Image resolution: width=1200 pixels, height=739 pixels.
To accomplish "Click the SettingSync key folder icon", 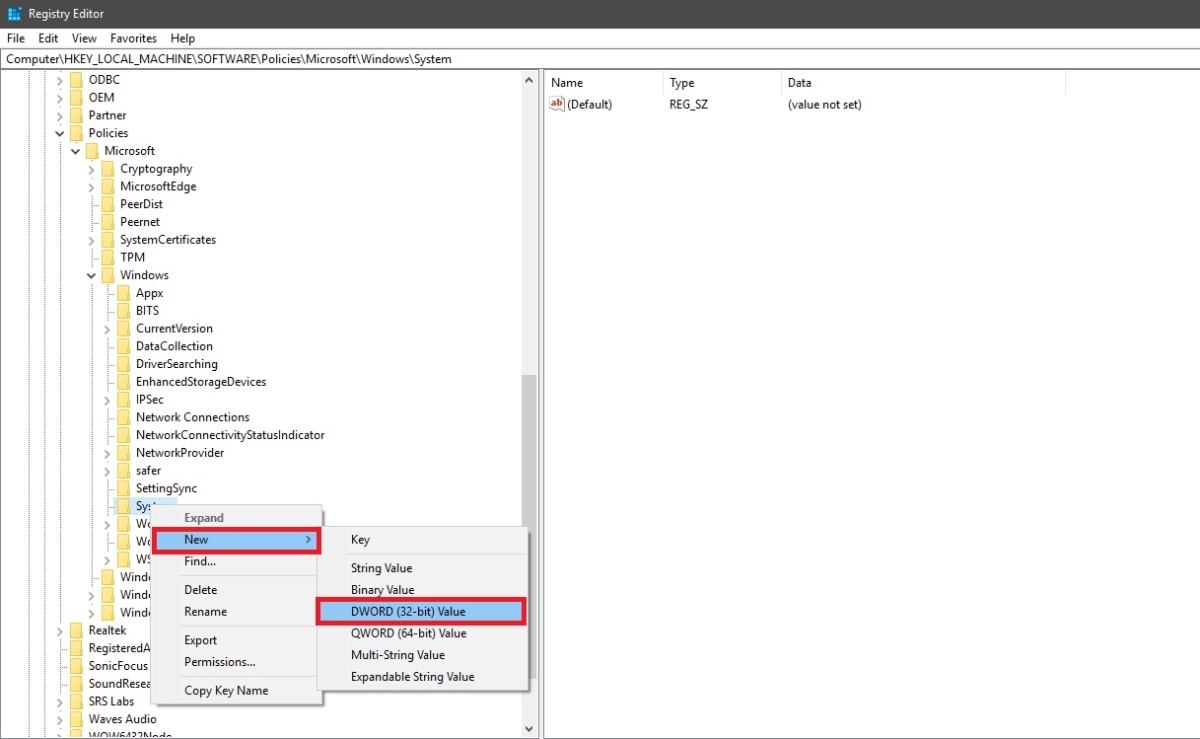I will (122, 488).
